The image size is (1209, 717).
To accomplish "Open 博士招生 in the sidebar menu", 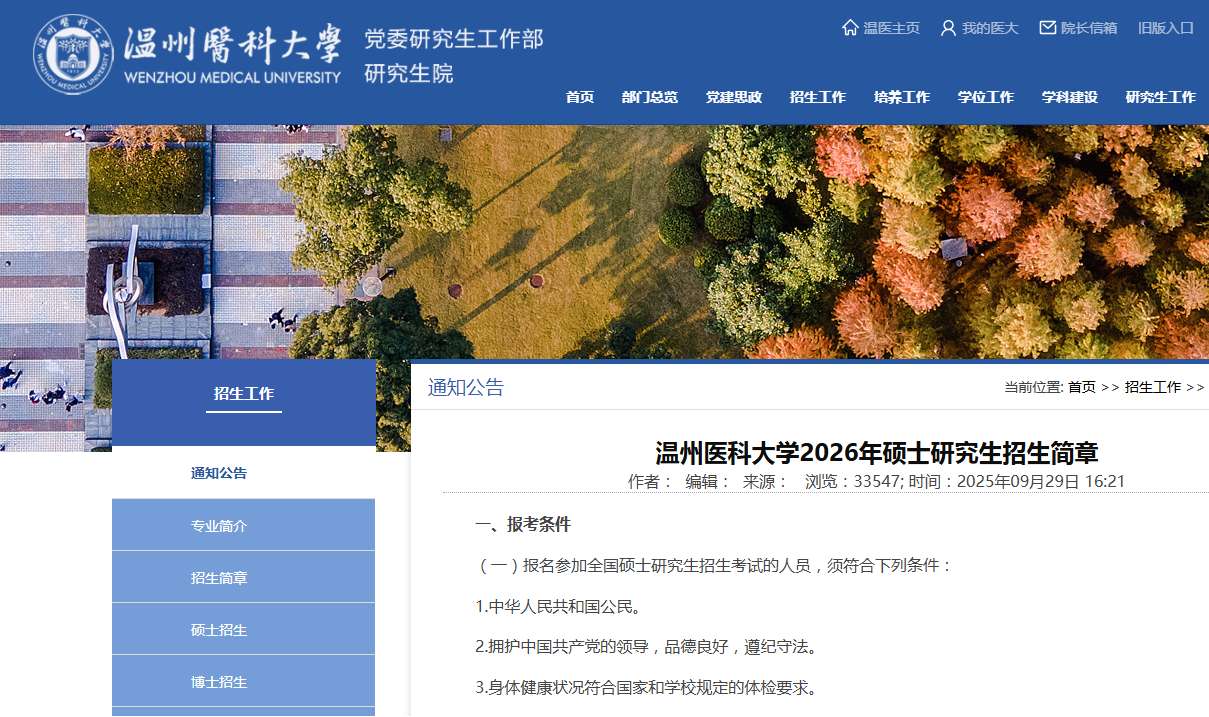I will point(219,682).
